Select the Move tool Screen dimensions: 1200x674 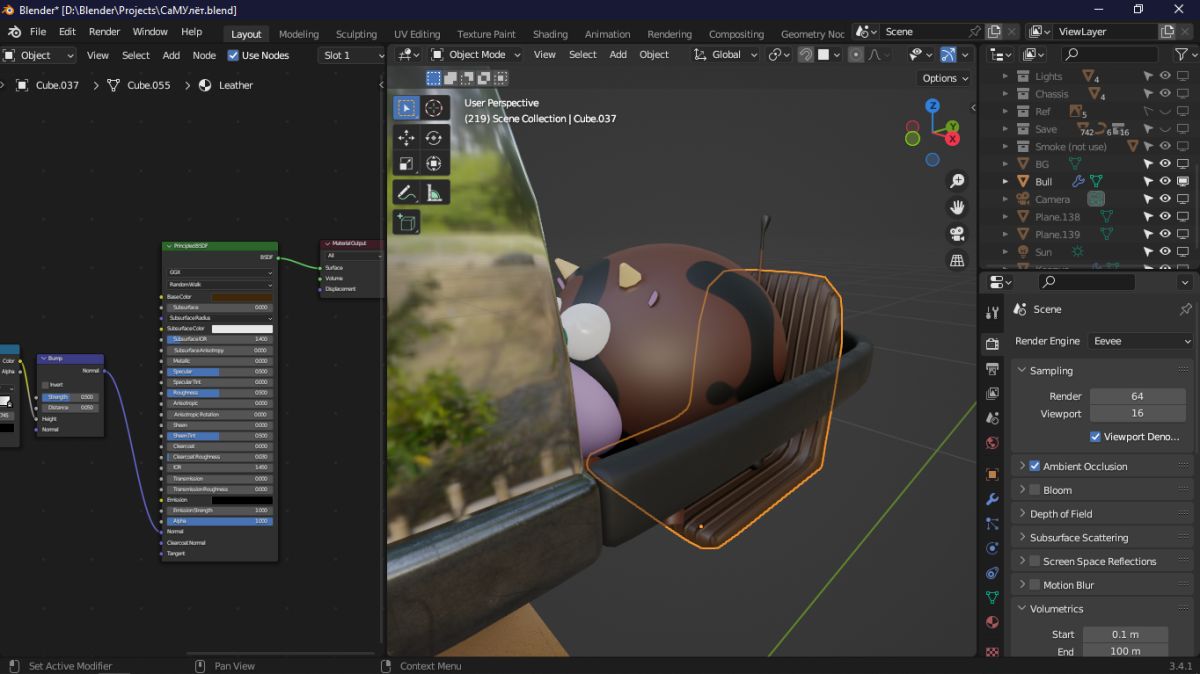(407, 138)
